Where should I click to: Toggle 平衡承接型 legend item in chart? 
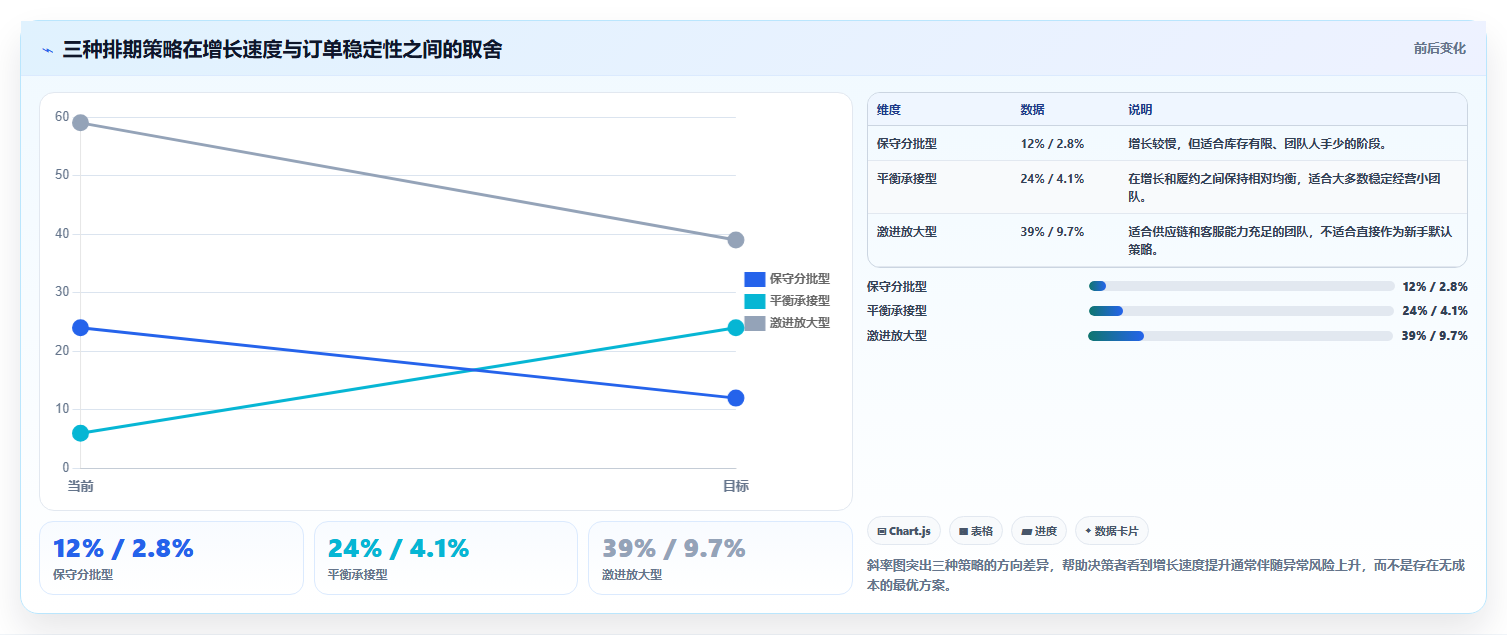click(787, 301)
